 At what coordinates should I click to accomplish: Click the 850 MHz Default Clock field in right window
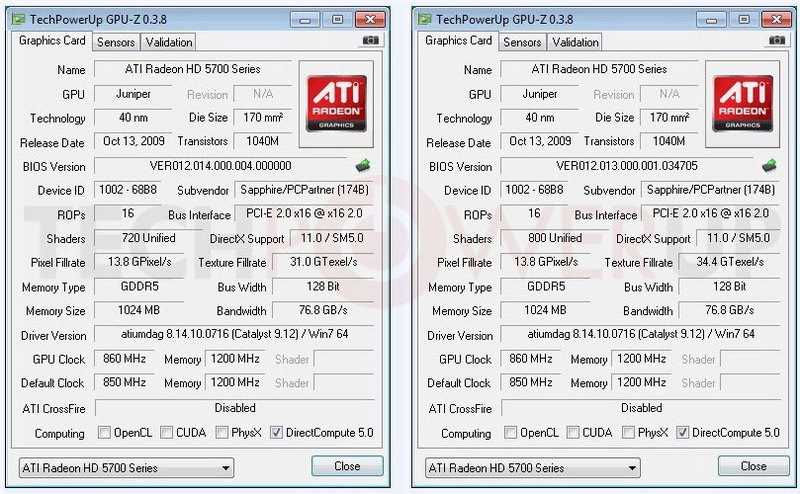pyautogui.click(x=531, y=383)
